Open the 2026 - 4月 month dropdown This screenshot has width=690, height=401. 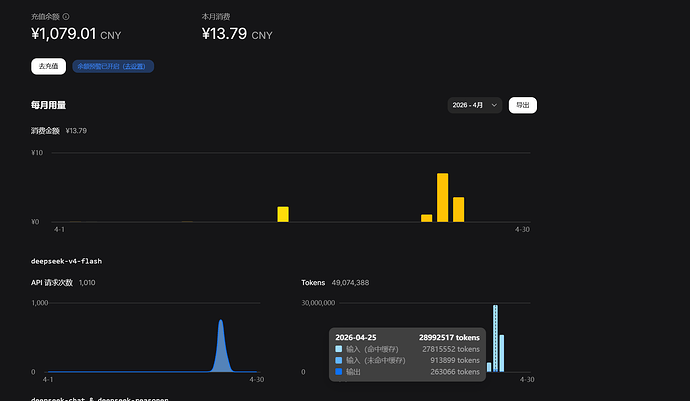point(475,105)
